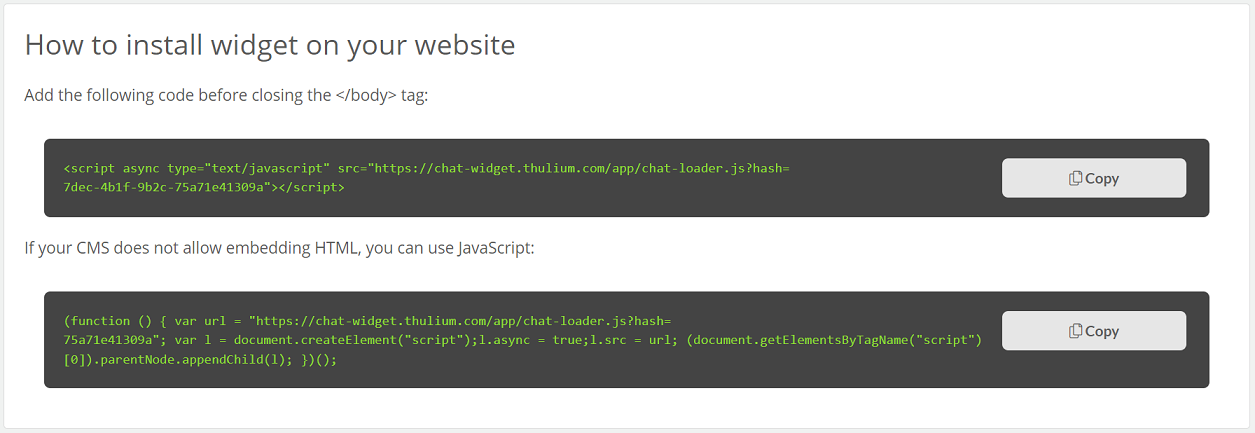Viewport: 1255px width, 433px height.
Task: Click the 'How to install widget on your website' heading
Action: coord(270,45)
